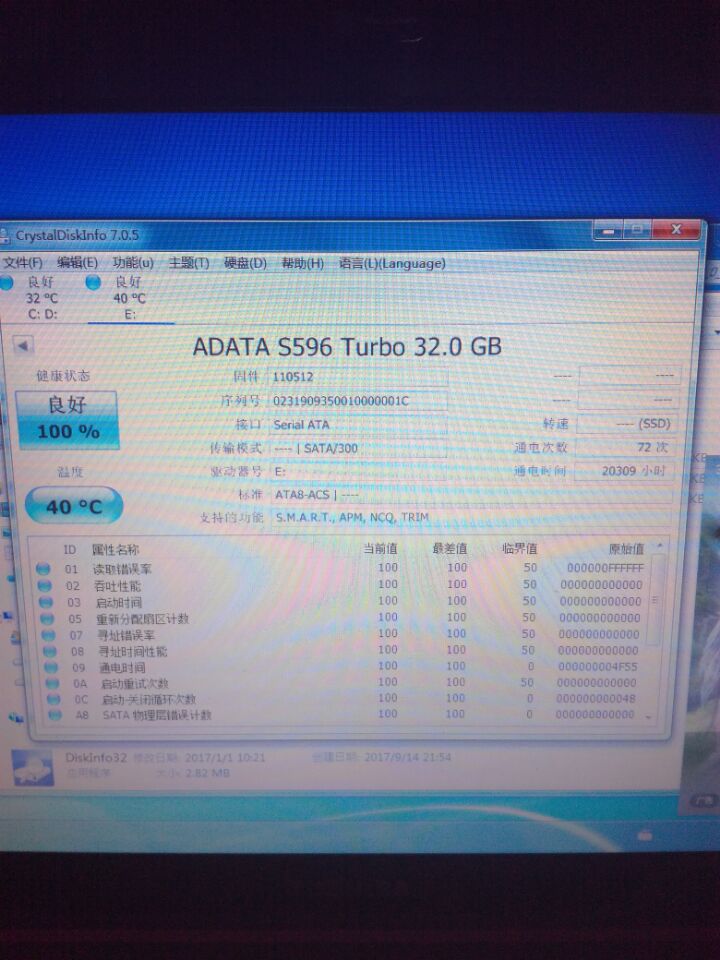Viewport: 720px width, 960px height.
Task: Select the 通电时间 attribute name
Action: click(122, 667)
